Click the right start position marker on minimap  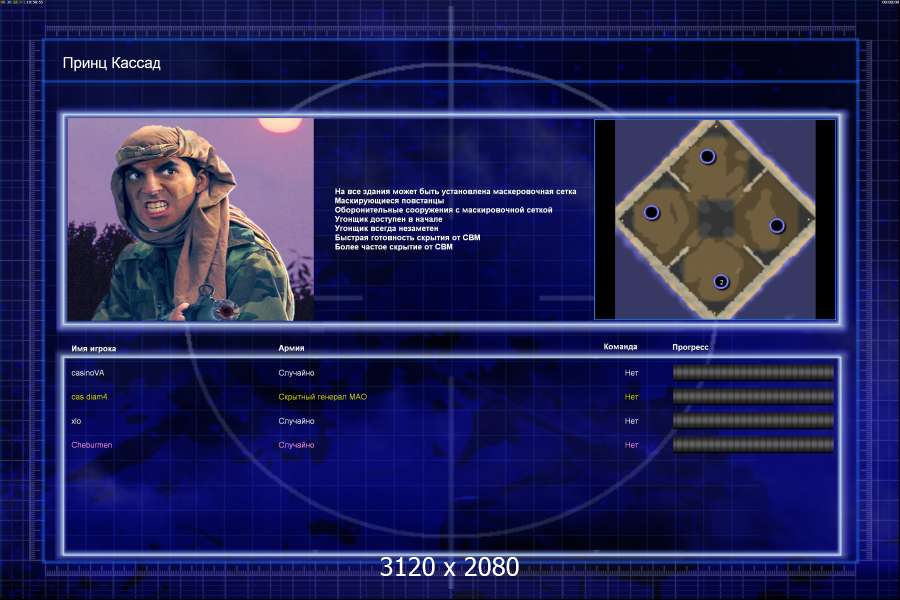[x=777, y=226]
